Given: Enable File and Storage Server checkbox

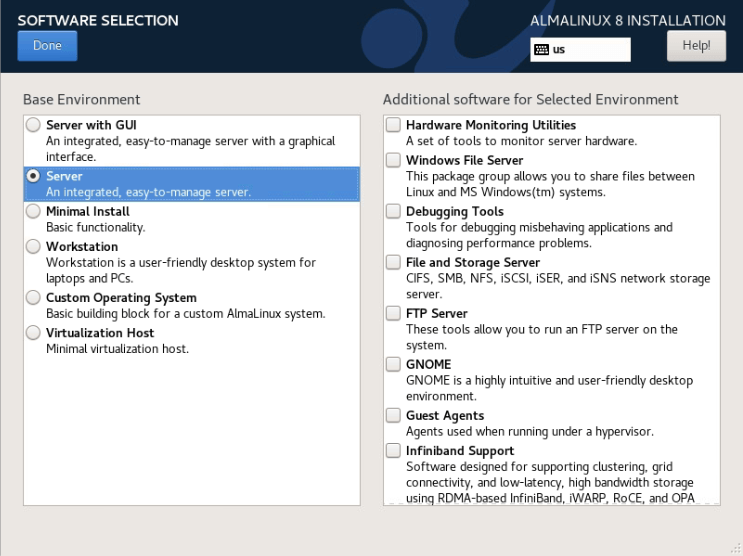Looking at the screenshot, I should (x=393, y=262).
